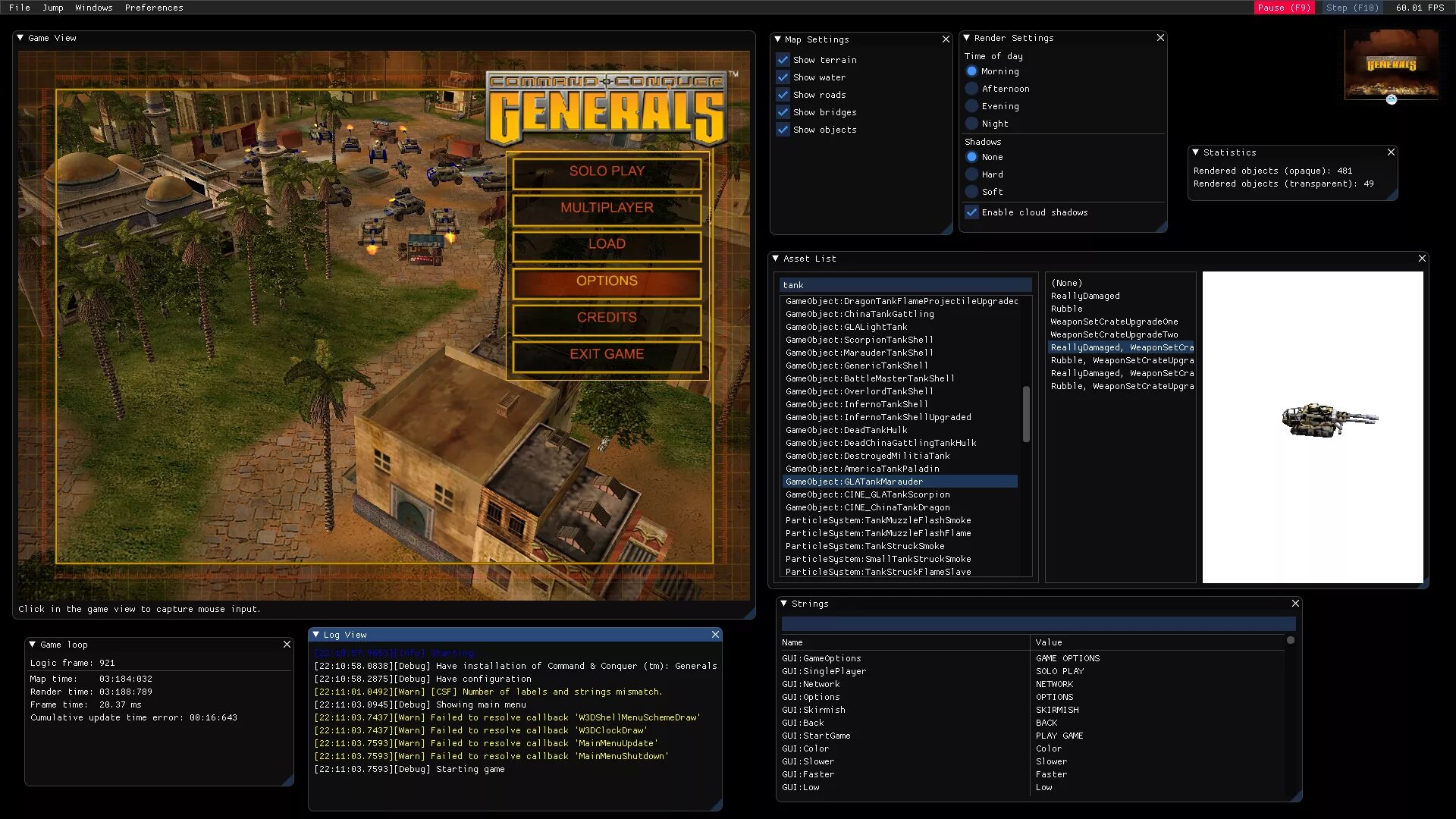Click CREDITS in game menu
Viewport: 1456px width, 819px height.
pyautogui.click(x=607, y=318)
